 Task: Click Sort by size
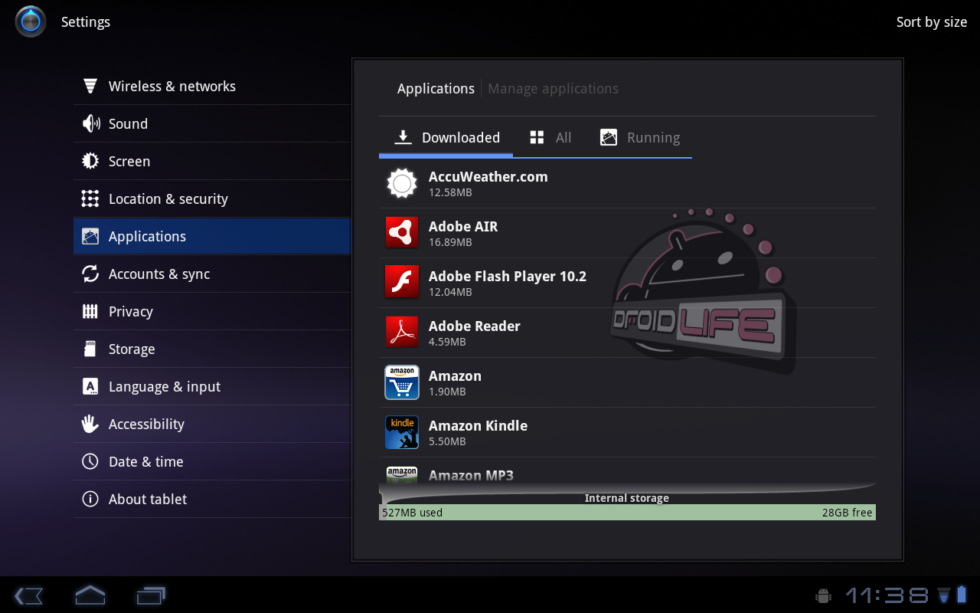tap(931, 22)
